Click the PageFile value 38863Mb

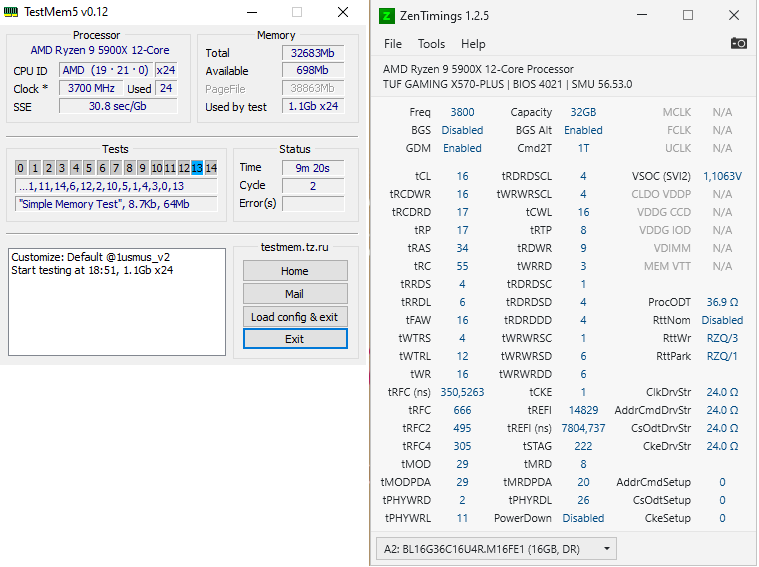[x=313, y=88]
